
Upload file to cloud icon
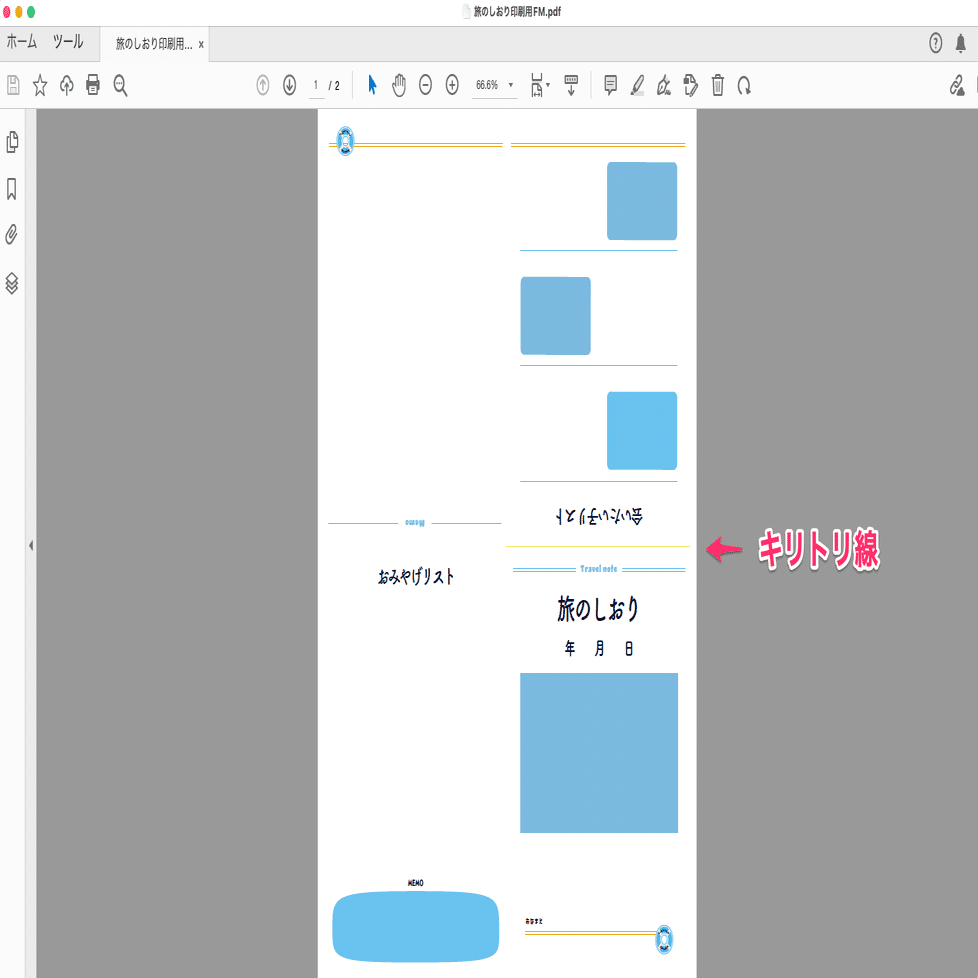click(x=67, y=85)
